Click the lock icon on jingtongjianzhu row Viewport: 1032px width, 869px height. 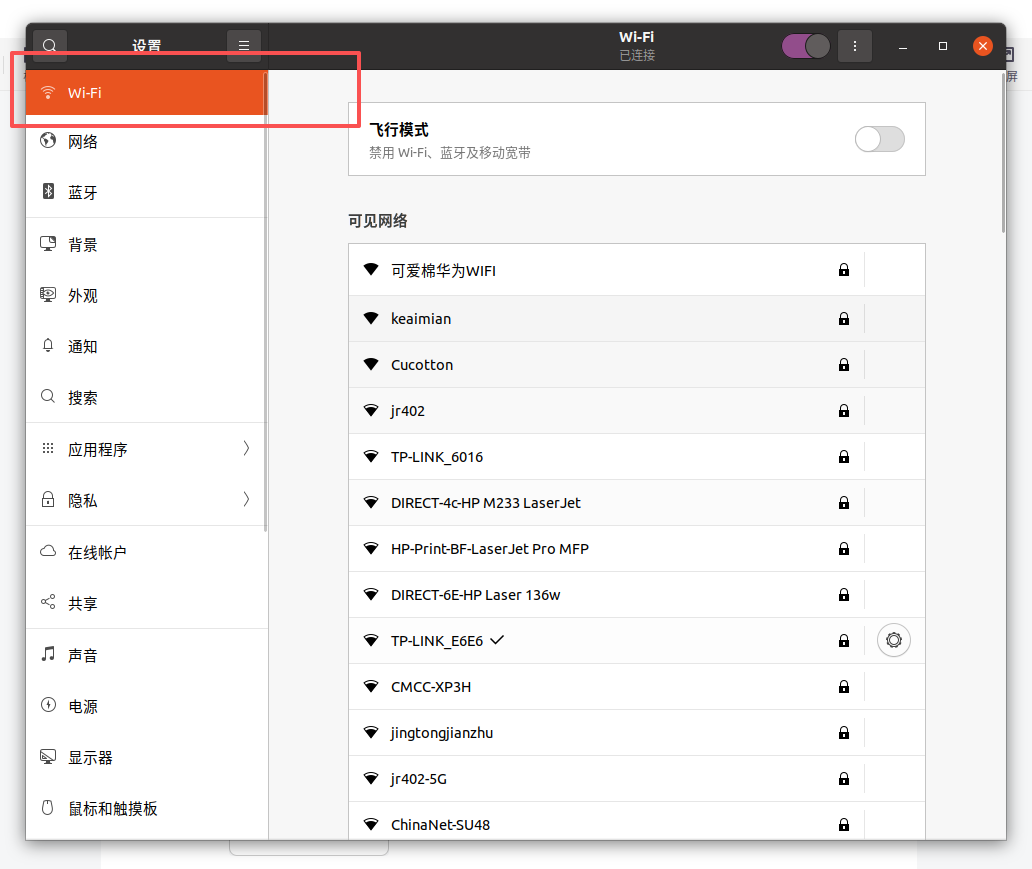click(844, 733)
